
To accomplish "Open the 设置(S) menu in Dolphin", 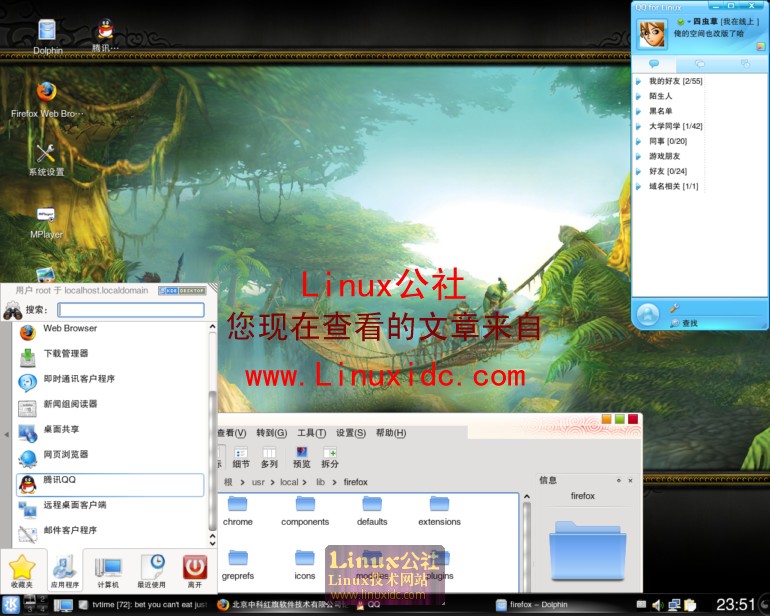I will coord(351,433).
